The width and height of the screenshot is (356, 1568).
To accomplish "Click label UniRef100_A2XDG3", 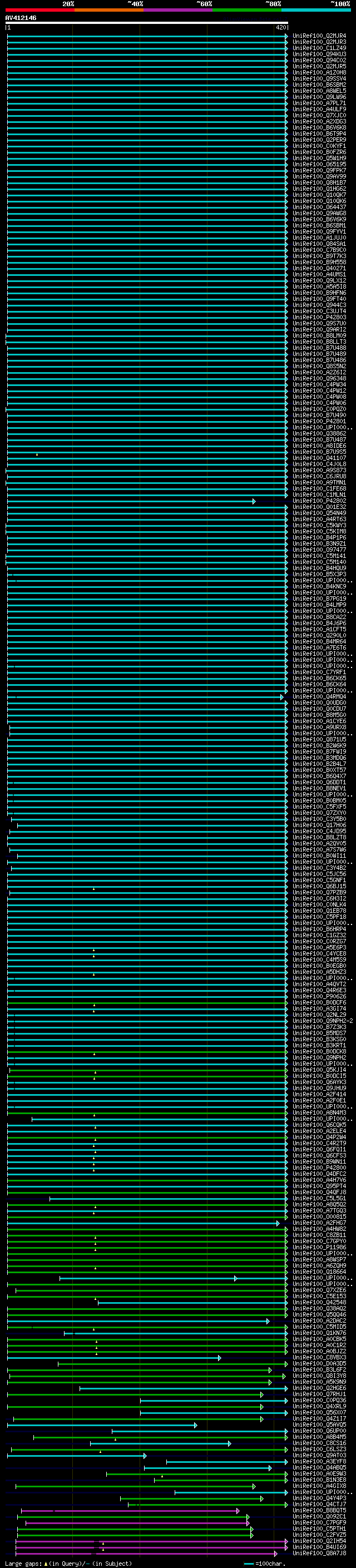I will 319,122.
